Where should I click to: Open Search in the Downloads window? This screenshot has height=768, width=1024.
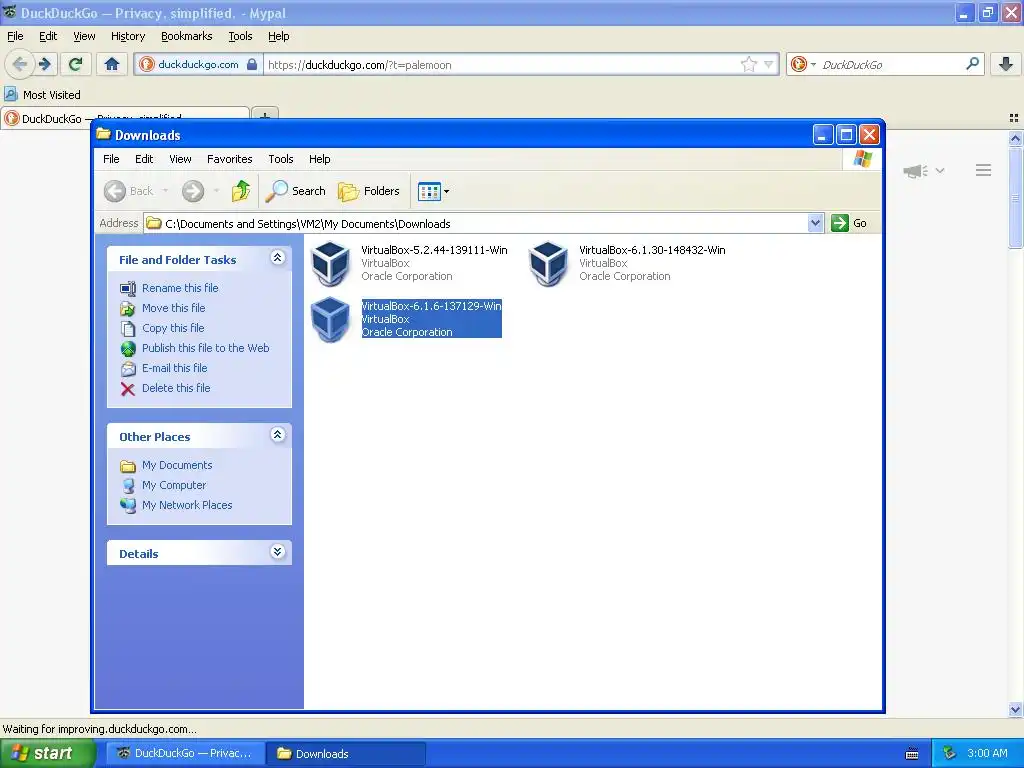(x=296, y=191)
